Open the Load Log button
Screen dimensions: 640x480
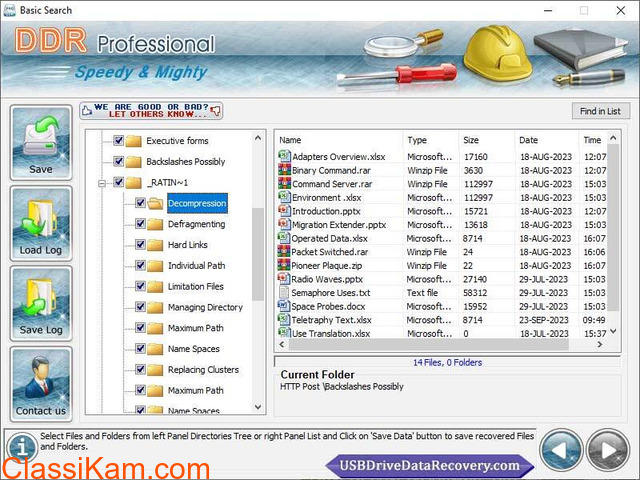coord(41,223)
